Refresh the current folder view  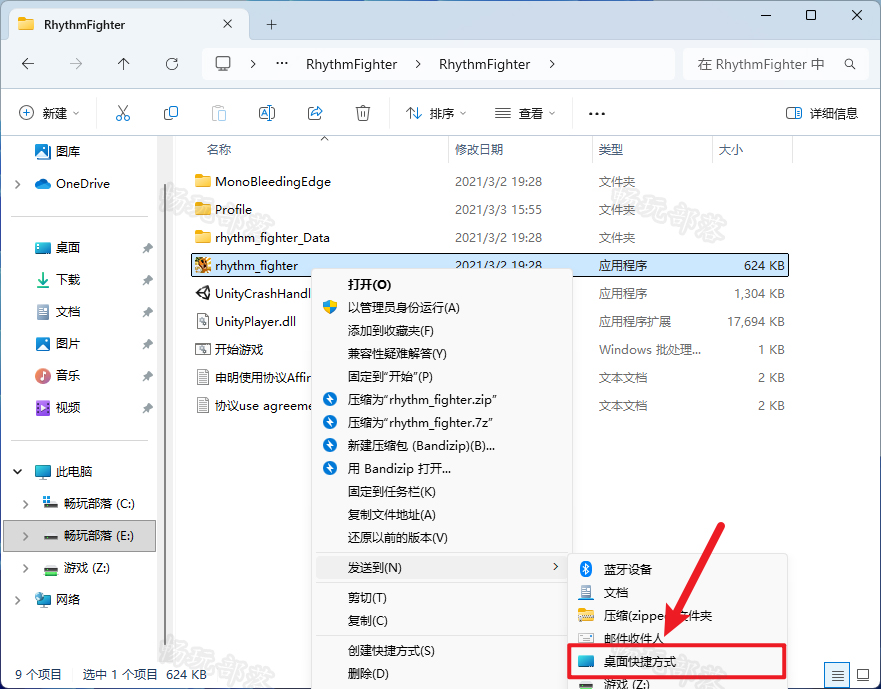172,64
